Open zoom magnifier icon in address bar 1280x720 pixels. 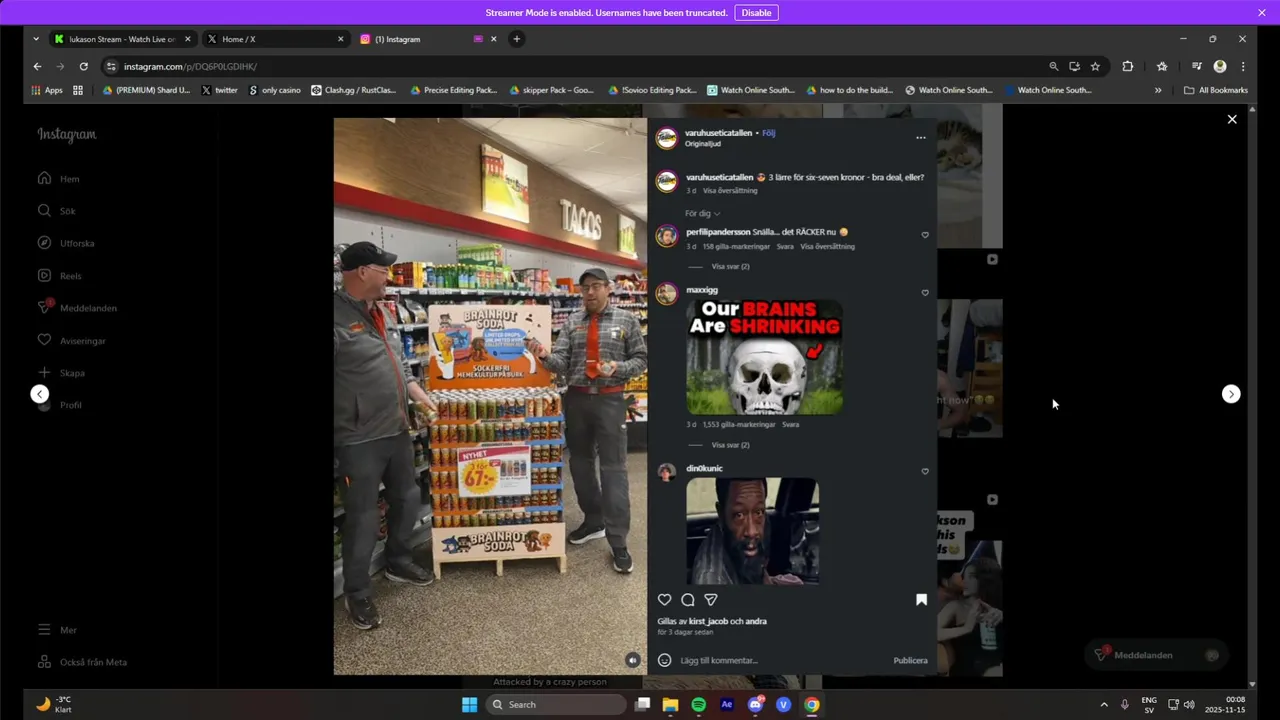[x=1053, y=66]
